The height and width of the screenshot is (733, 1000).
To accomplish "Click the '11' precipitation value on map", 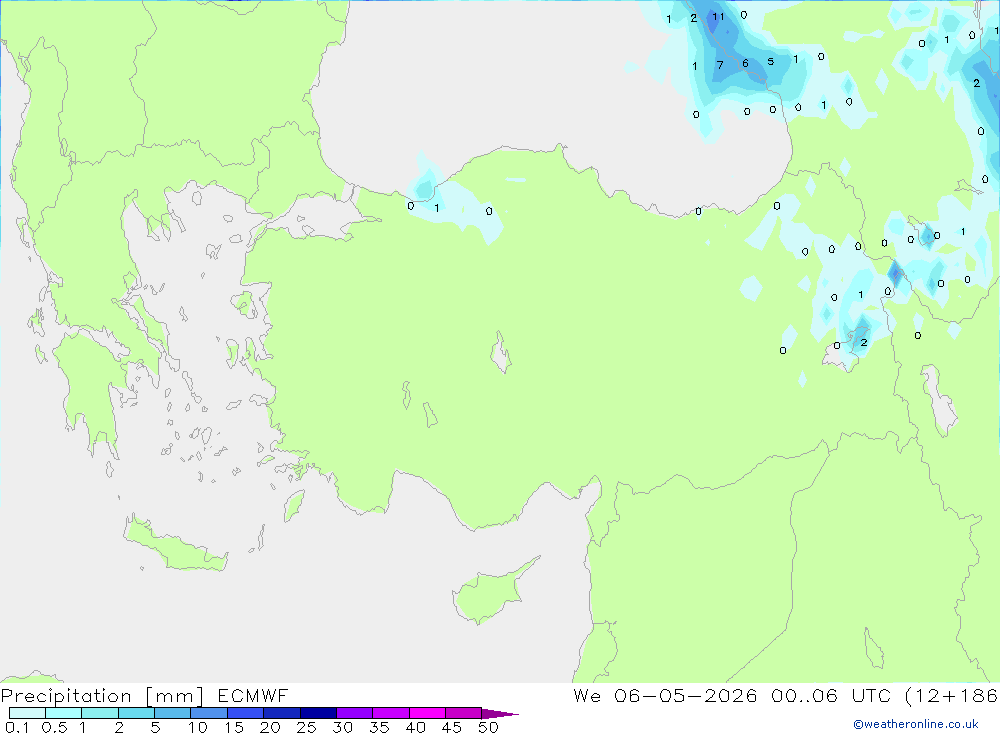I will click(x=718, y=17).
